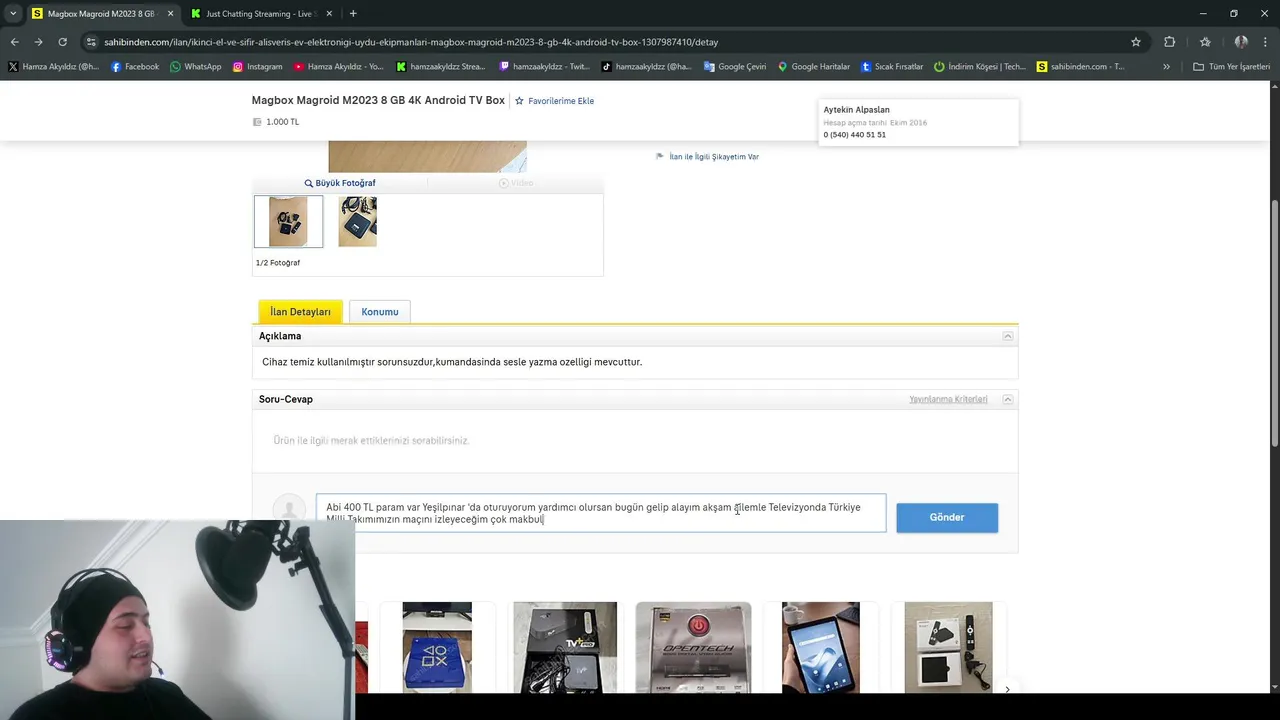Switch to Just Chatting Streaming tab
Viewport: 1280px width, 720px height.
coord(262,14)
